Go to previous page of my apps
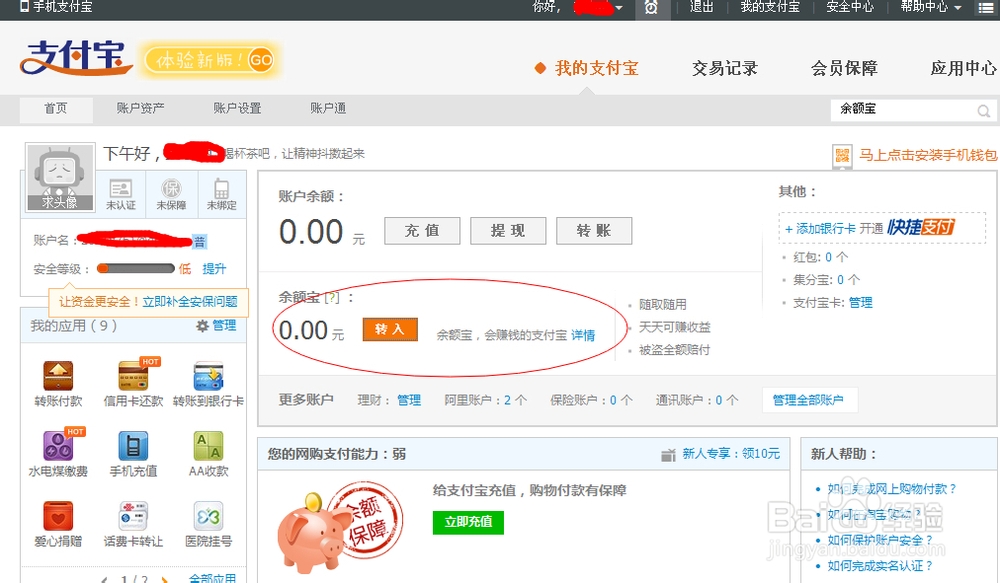This screenshot has width=1000, height=583. [105, 579]
